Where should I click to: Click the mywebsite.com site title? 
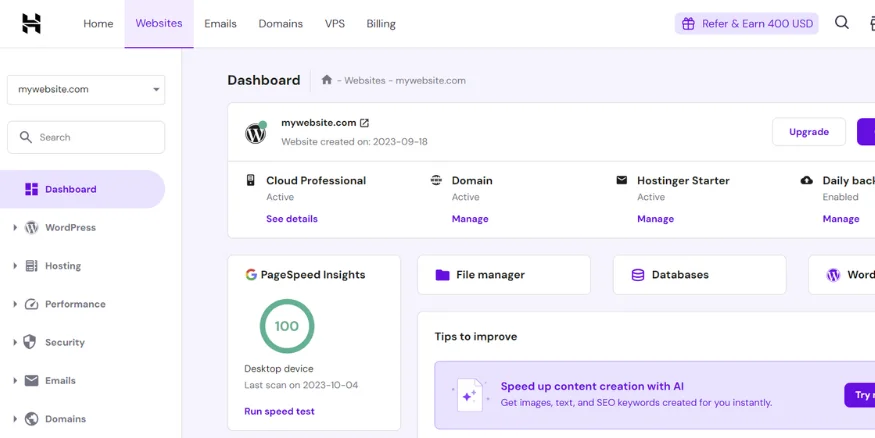coord(319,123)
